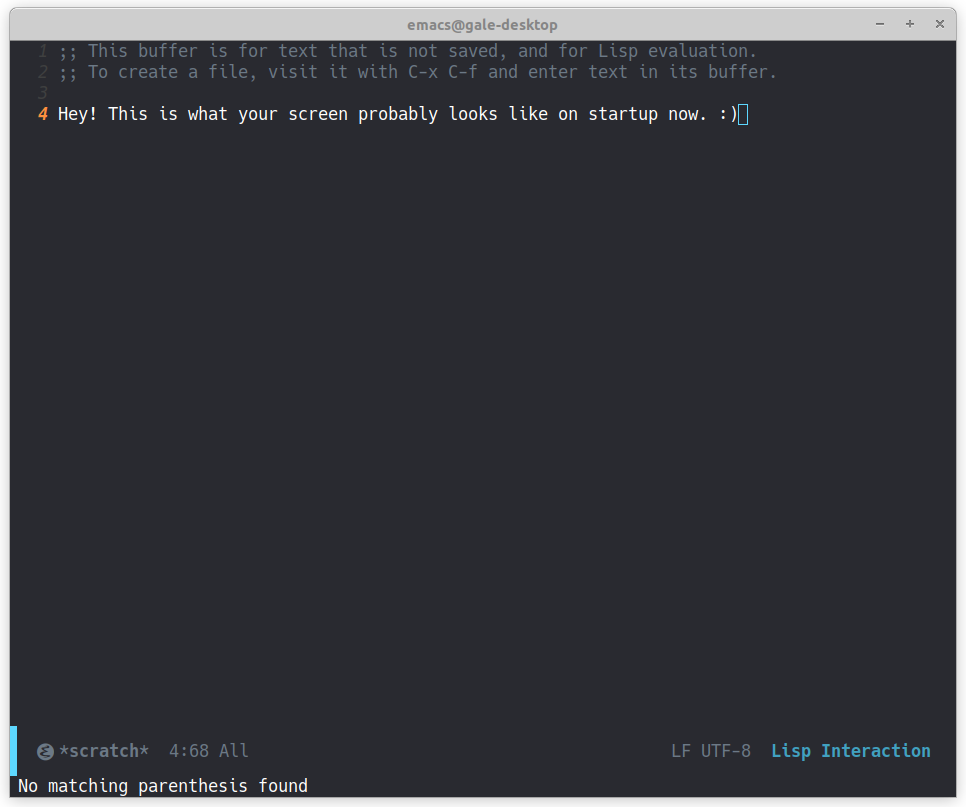Click the emacs@gale-desktop title bar
966x807 pixels.
pyautogui.click(x=483, y=24)
